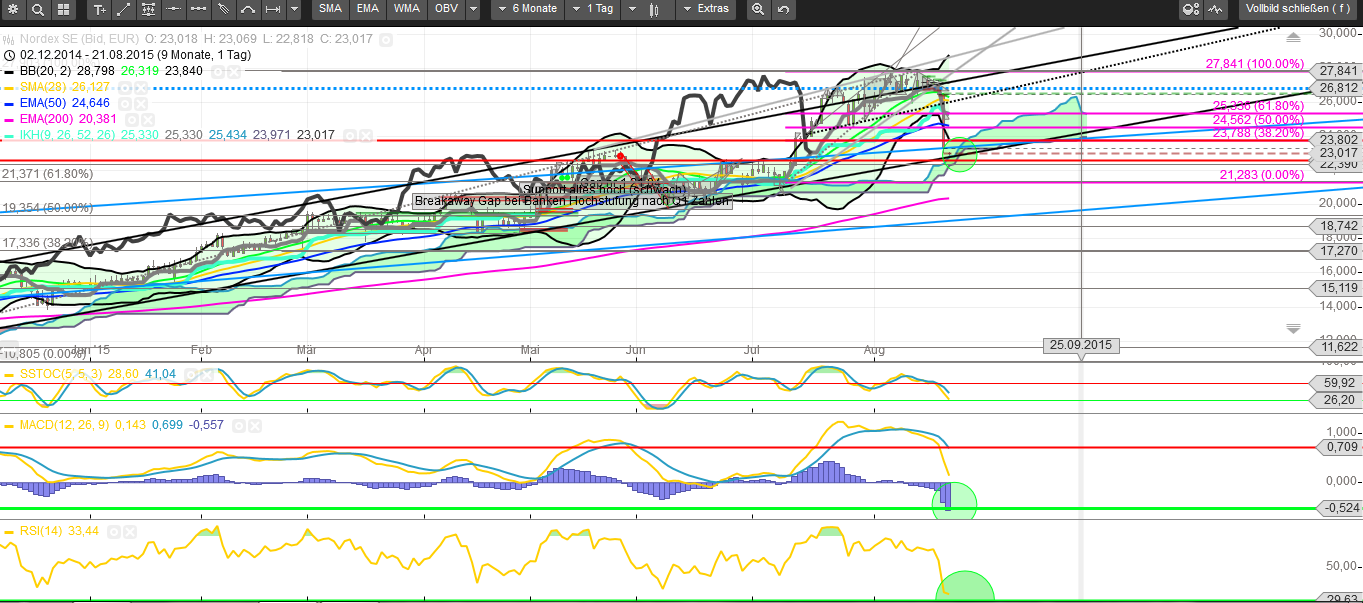Screen dimensions: 1363x603
Task: Open settings gear for EMA(200) indicator
Action: (132, 118)
